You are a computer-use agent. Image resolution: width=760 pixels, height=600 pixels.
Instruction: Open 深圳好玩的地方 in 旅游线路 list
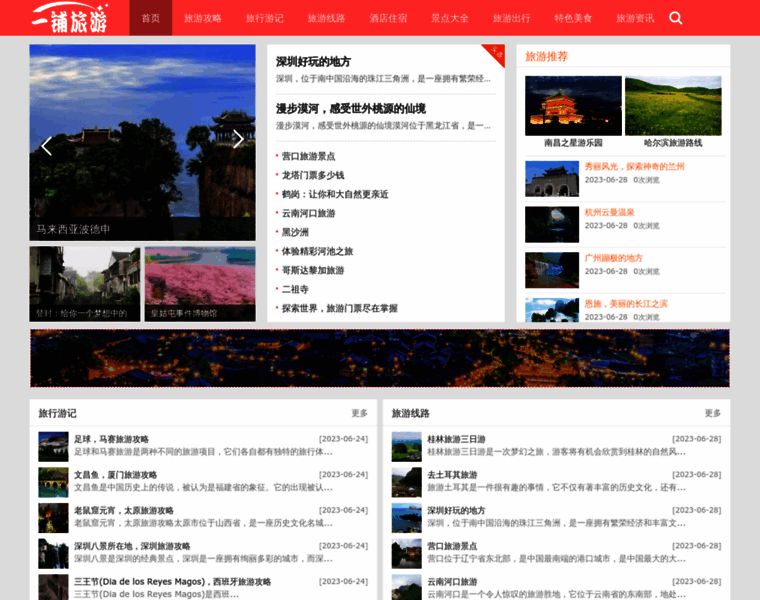coord(457,510)
